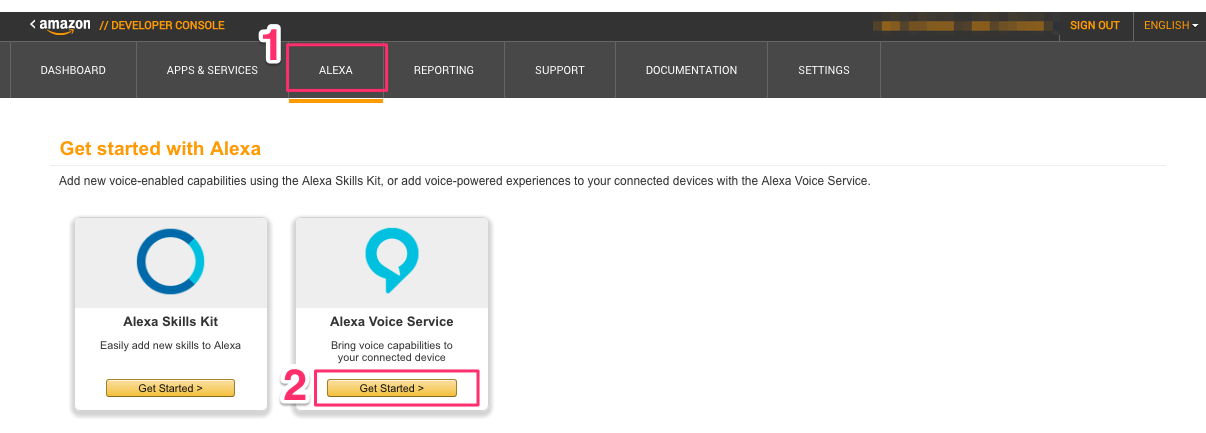Screen dimensions: 1206x433
Task: Click the Amazon logo in header
Action: pyautogui.click(x=66, y=25)
